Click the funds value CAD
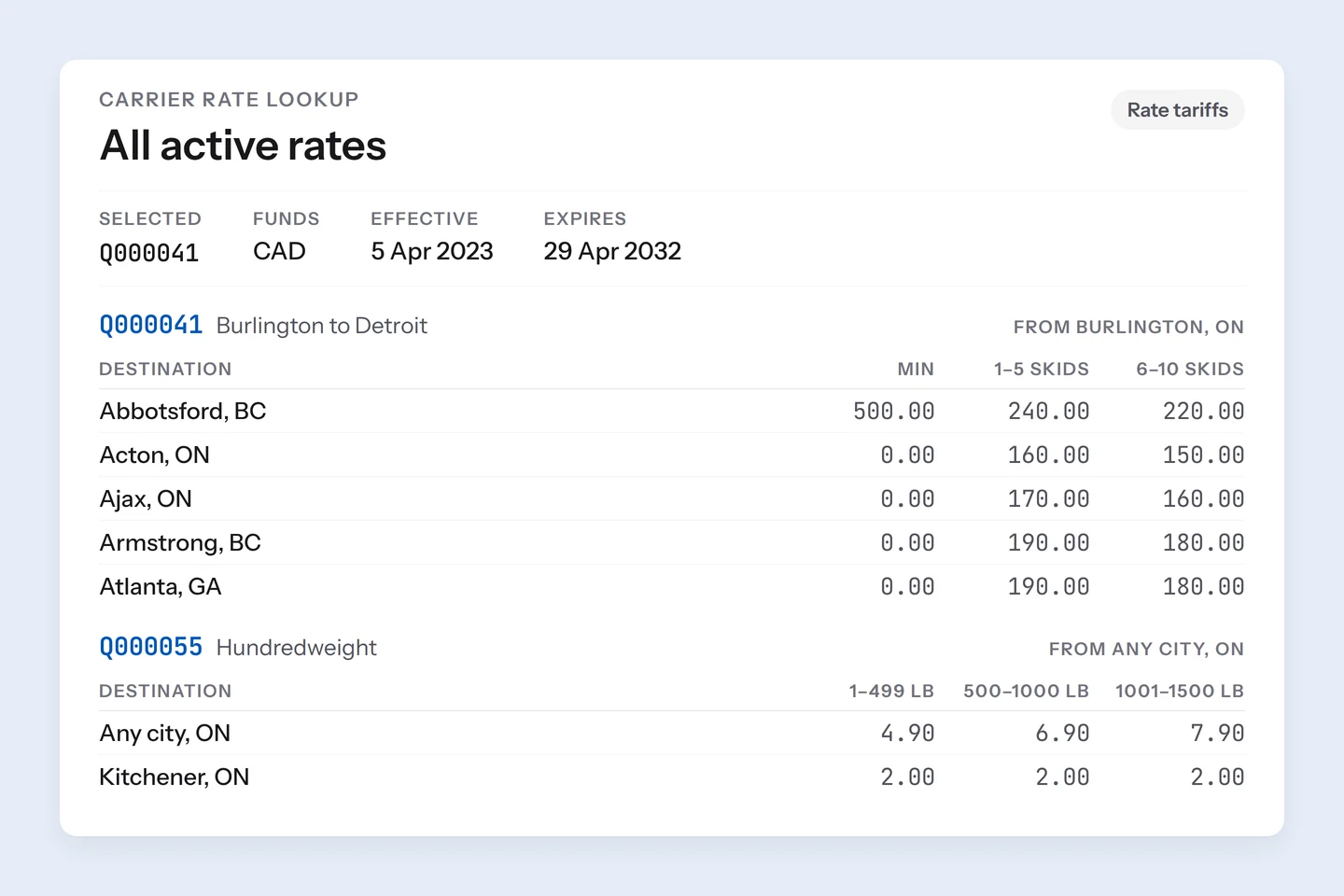The width and height of the screenshot is (1344, 896). (x=279, y=252)
